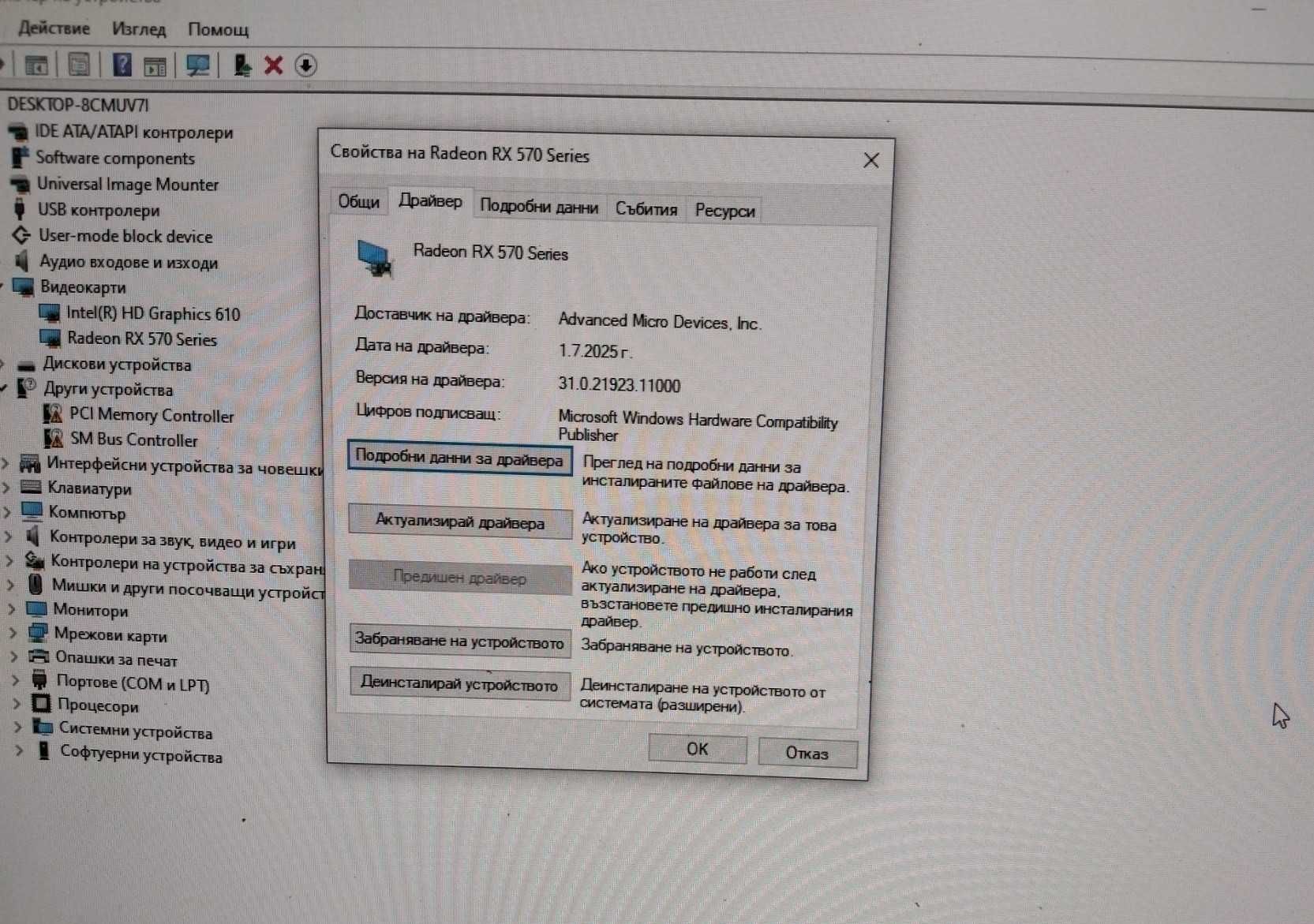1314x924 pixels.
Task: Switch to the Драйвер tab
Action: coord(430,201)
